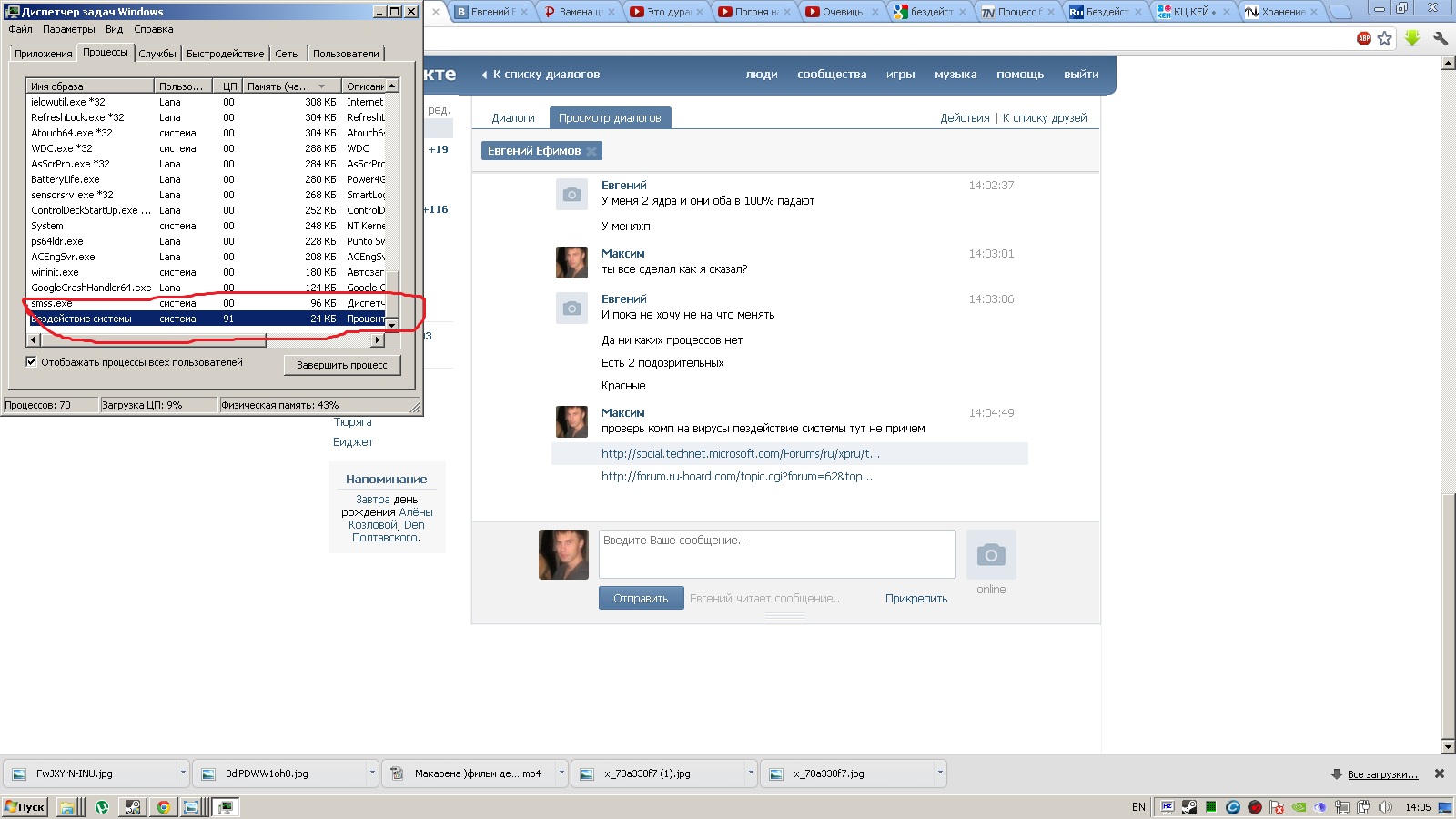1456x819 pixels.
Task: Open the Пуск start button
Action: click(x=25, y=807)
